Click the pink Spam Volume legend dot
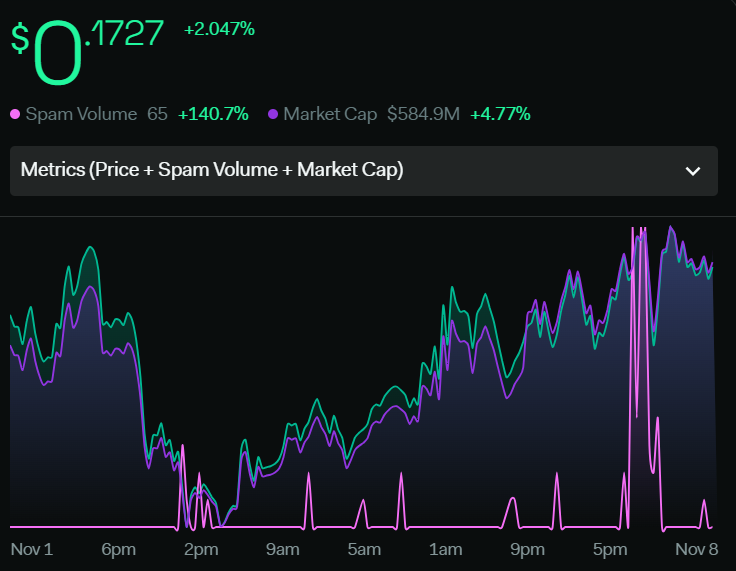The image size is (736, 571). (15, 114)
